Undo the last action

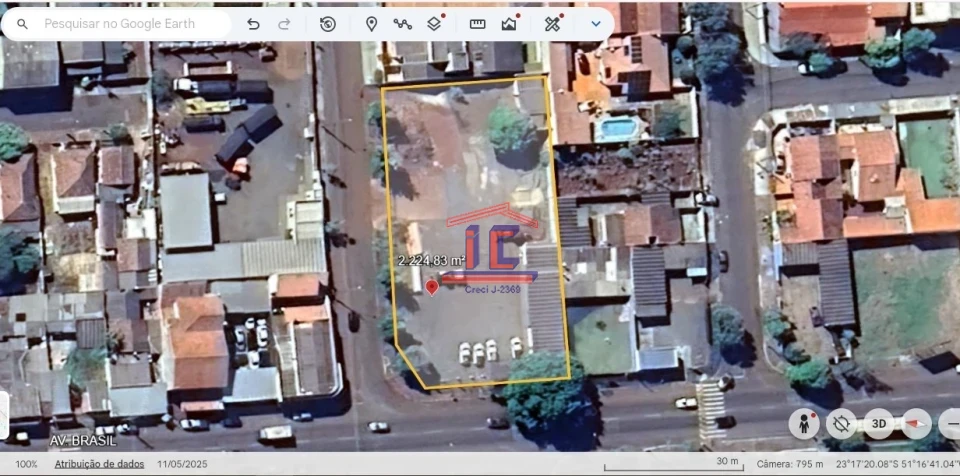coord(253,23)
